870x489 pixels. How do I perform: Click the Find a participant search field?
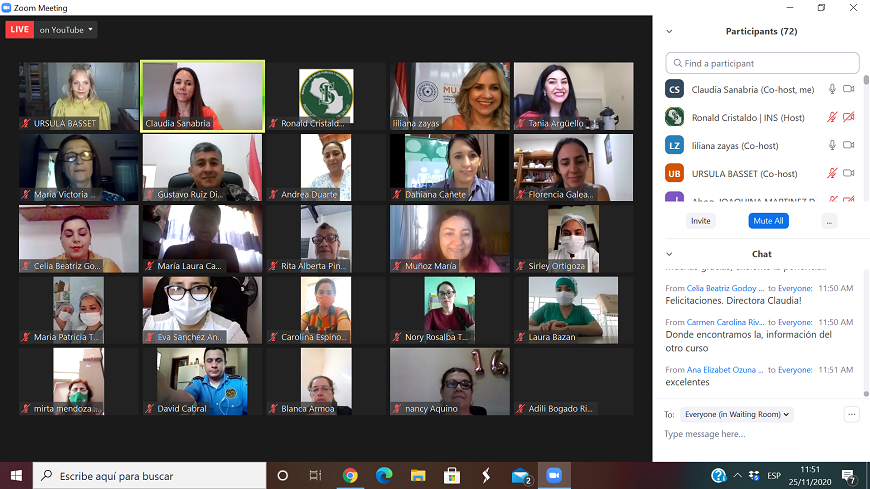click(762, 63)
